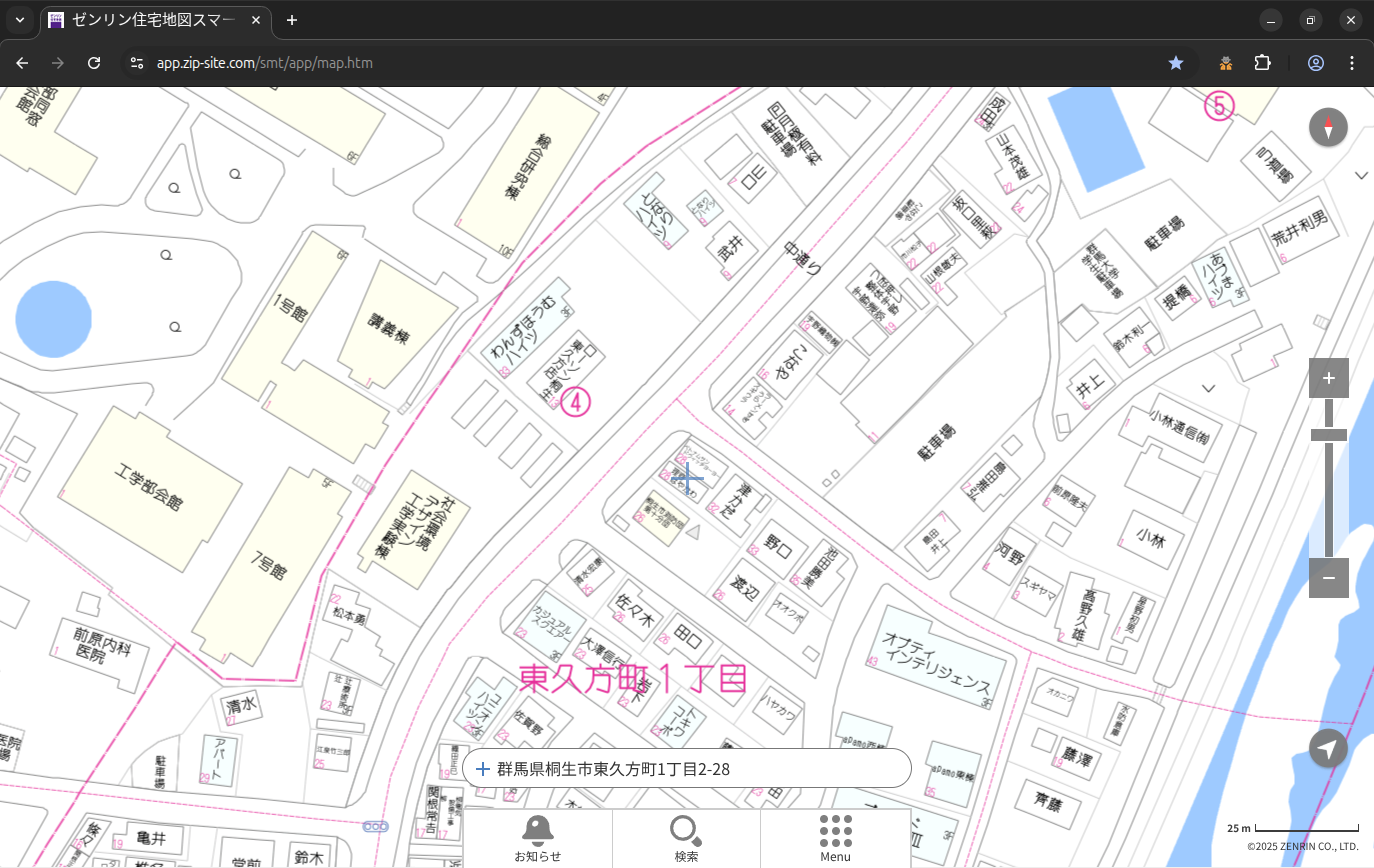Click the chevron marker near 井上 building

point(1208,388)
